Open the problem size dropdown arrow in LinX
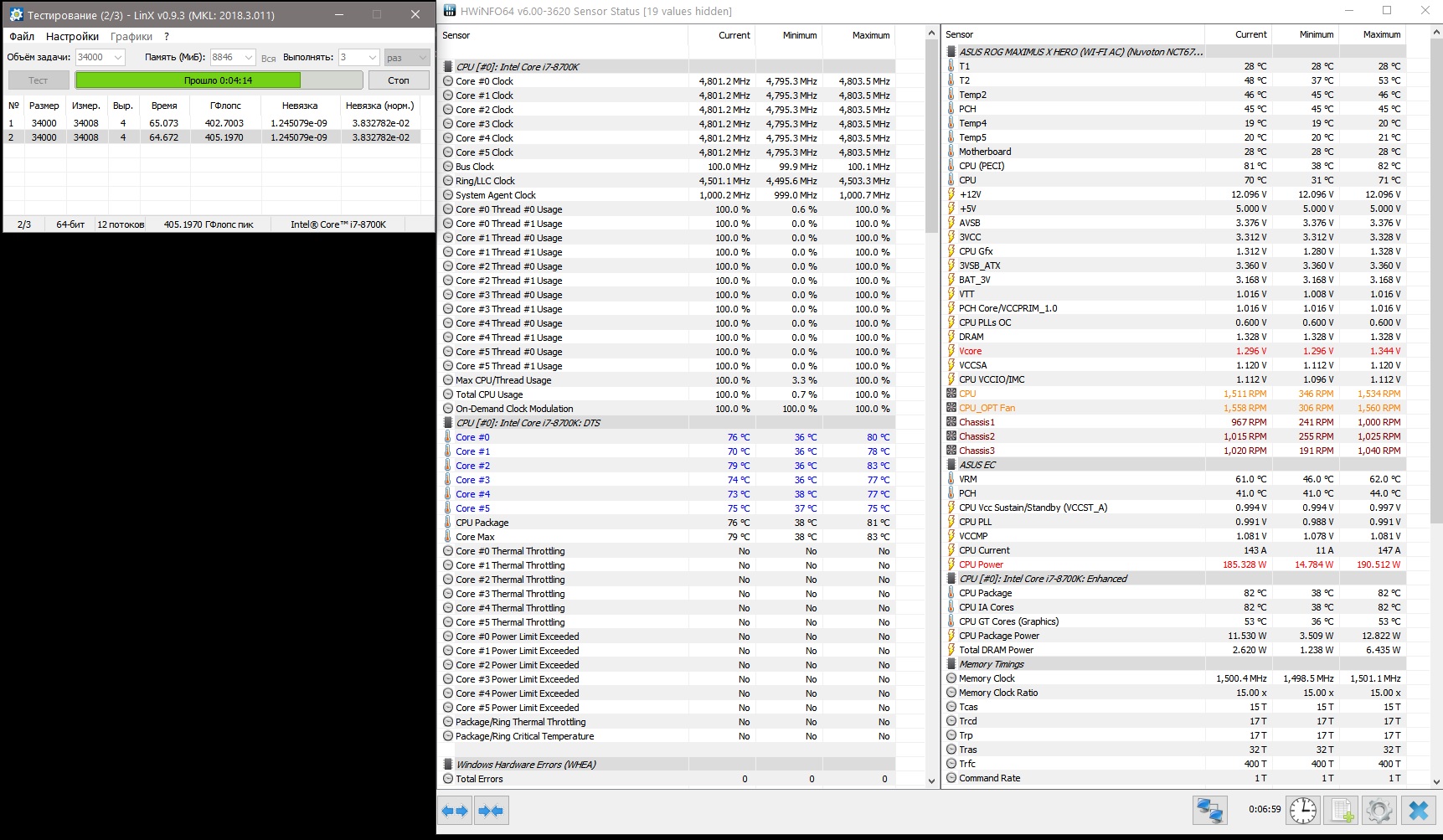 (117, 57)
